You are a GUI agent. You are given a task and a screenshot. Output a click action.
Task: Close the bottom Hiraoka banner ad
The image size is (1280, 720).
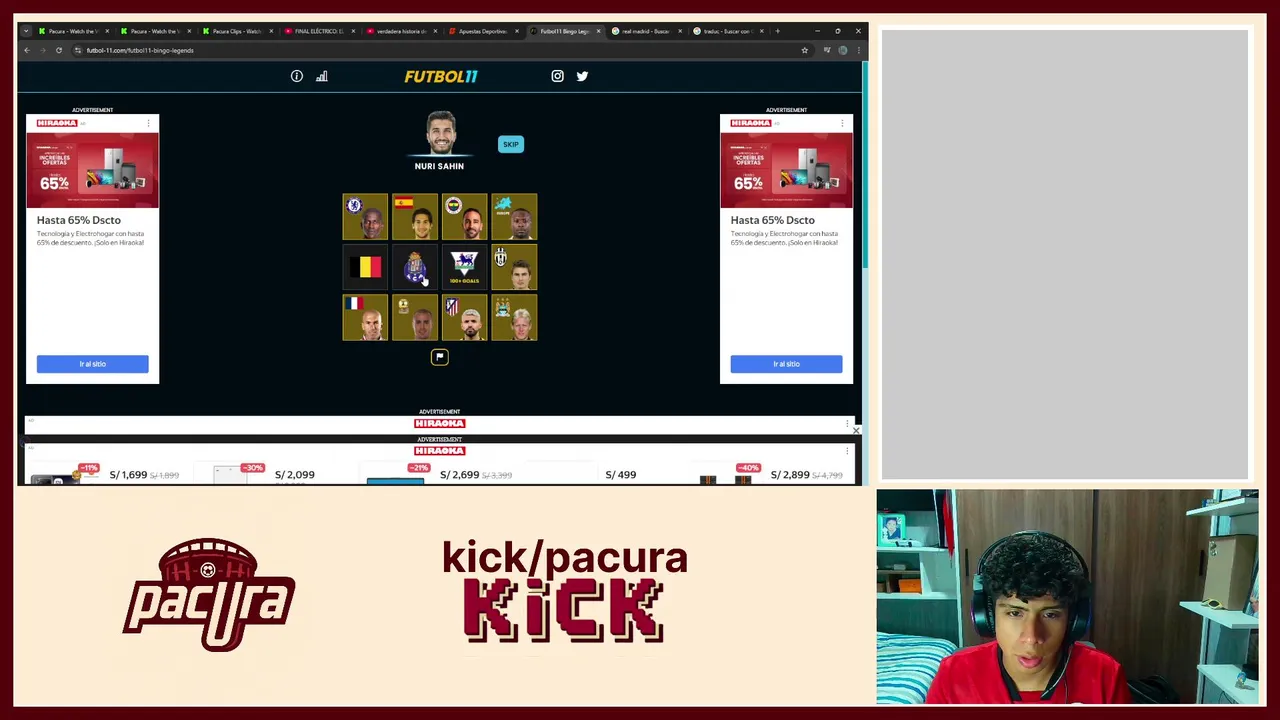coord(856,430)
